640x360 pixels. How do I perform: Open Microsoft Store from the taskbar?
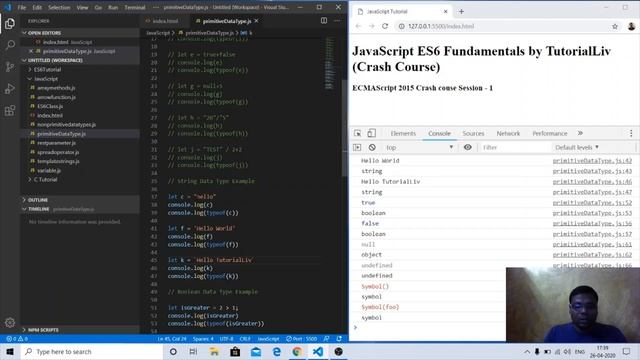pos(235,351)
